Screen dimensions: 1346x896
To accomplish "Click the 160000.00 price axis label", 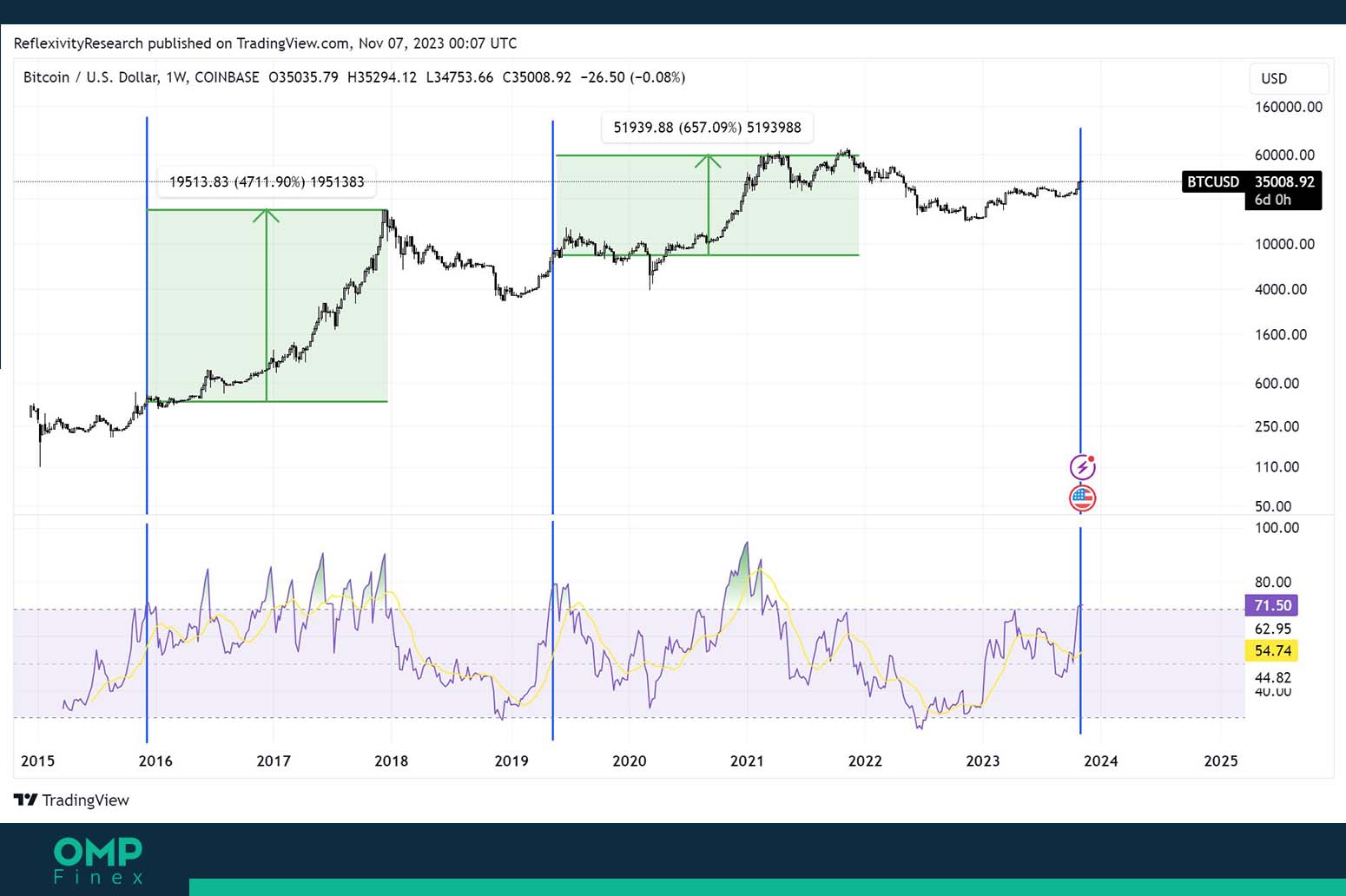I will (1289, 107).
